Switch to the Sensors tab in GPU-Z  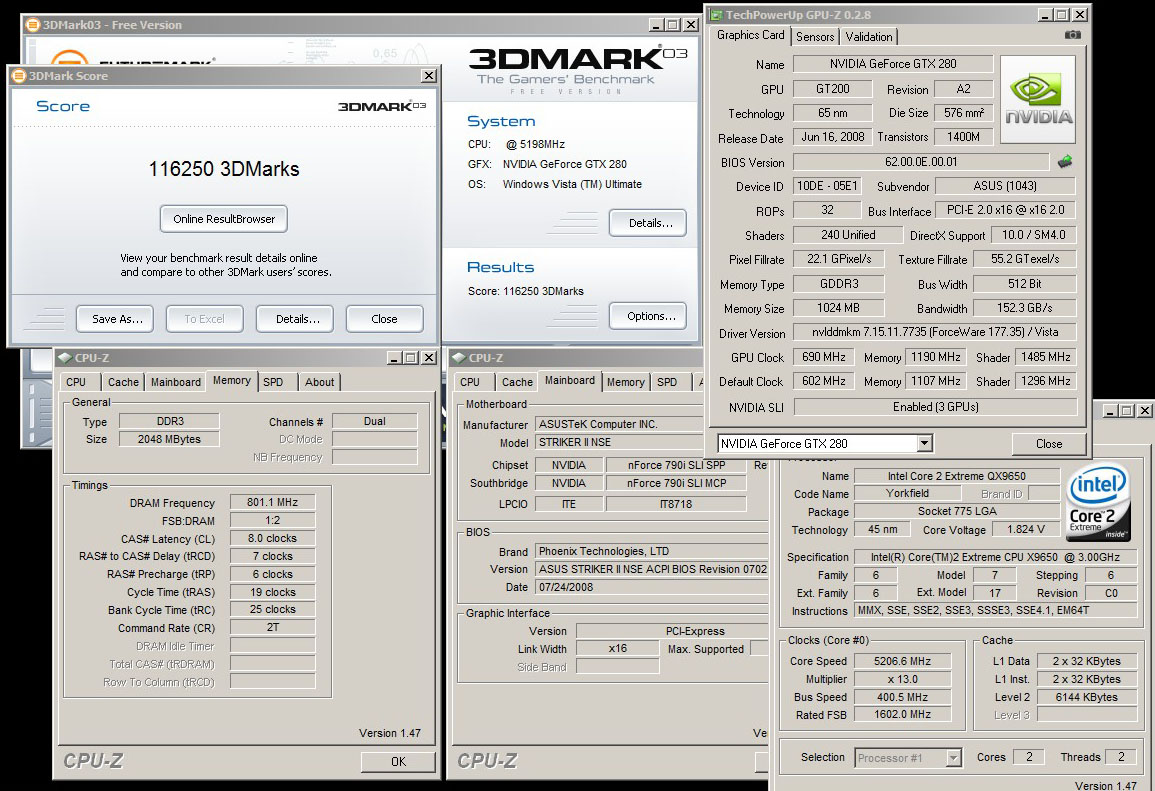point(815,37)
